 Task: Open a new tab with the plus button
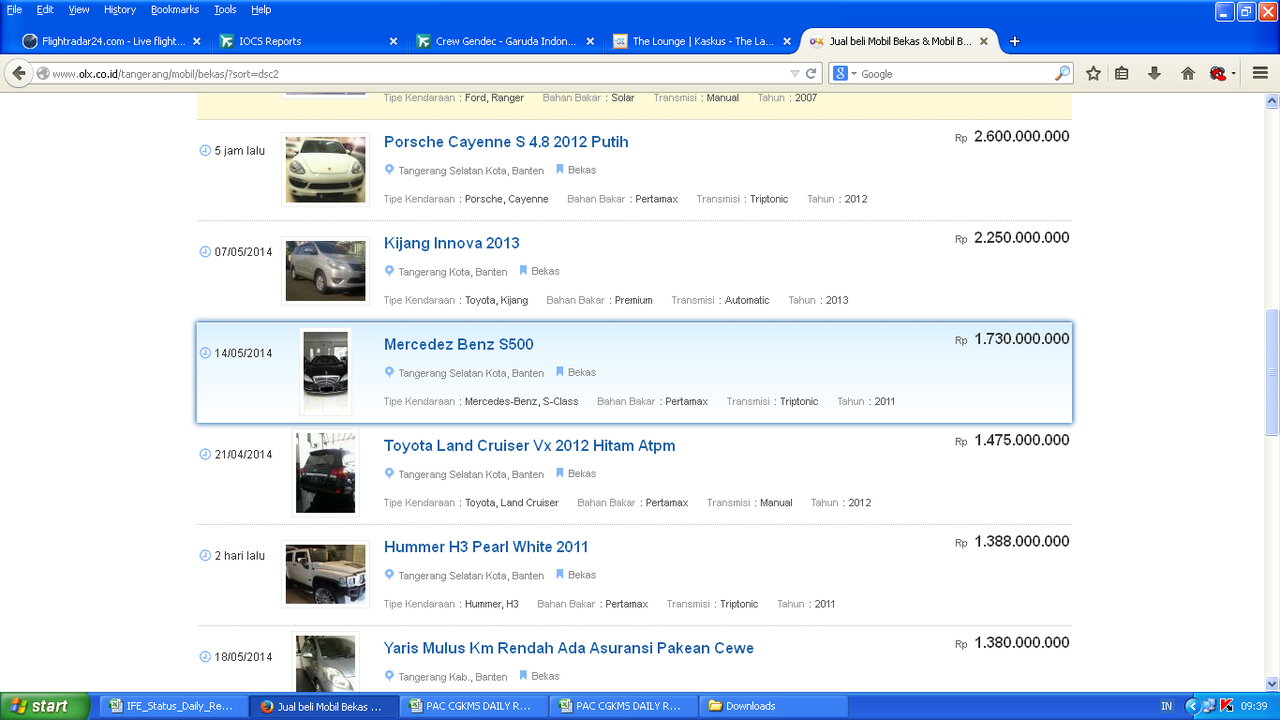click(1014, 41)
